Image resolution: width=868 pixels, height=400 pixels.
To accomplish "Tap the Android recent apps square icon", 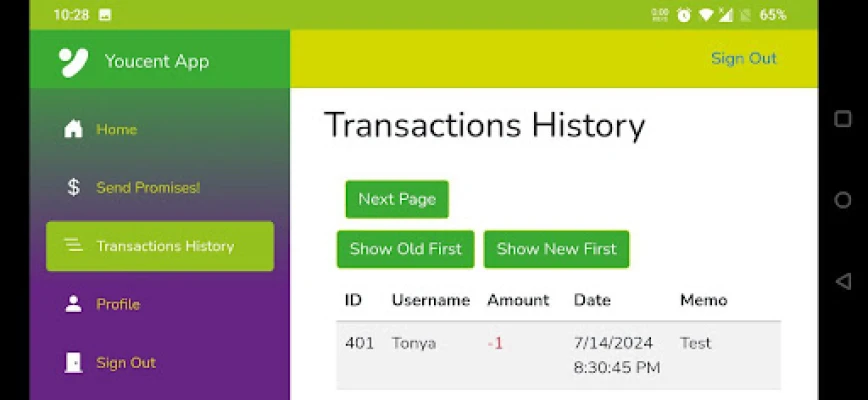I will (x=842, y=119).
